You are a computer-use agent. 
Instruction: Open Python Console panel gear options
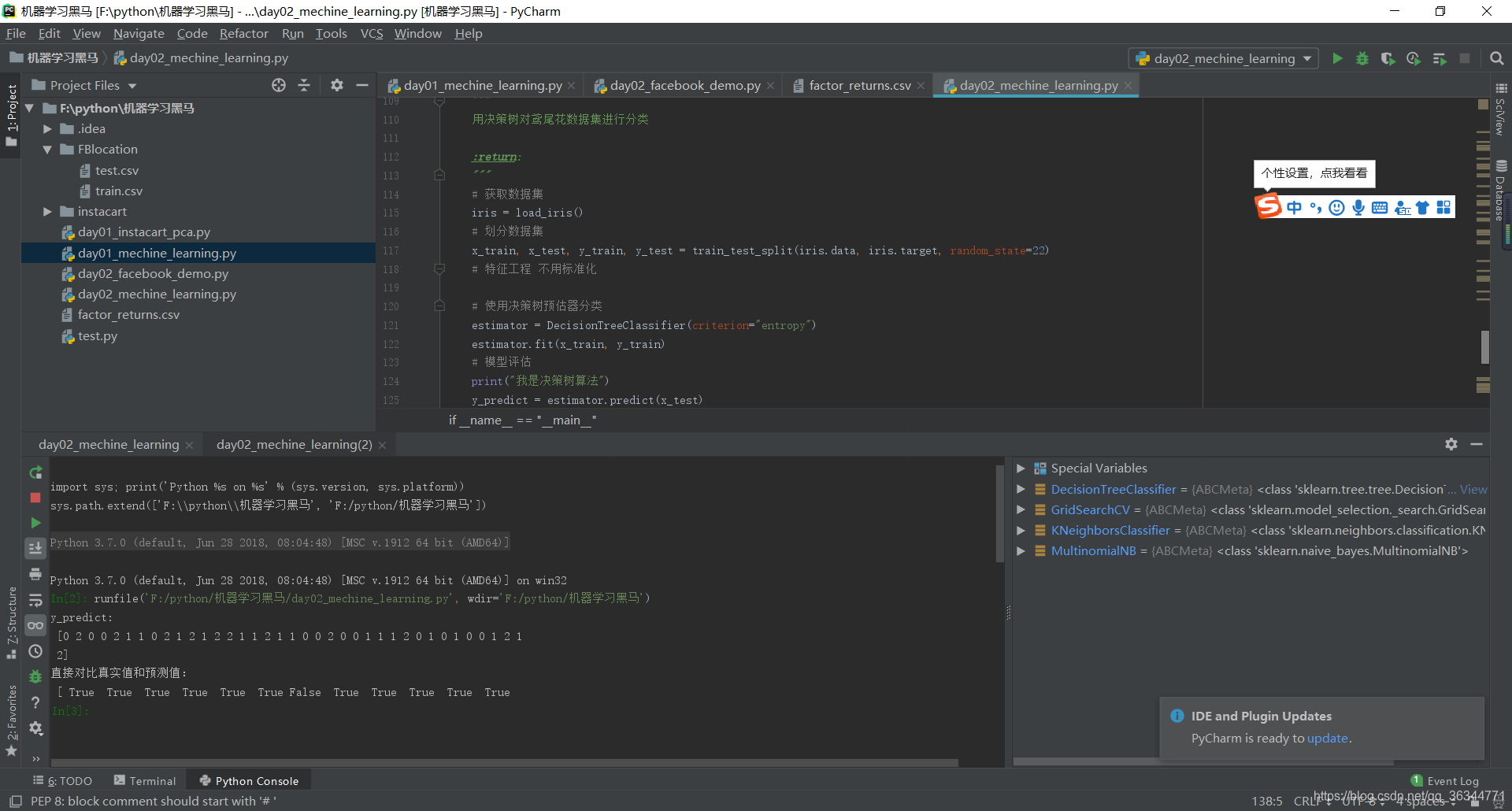(x=1451, y=444)
